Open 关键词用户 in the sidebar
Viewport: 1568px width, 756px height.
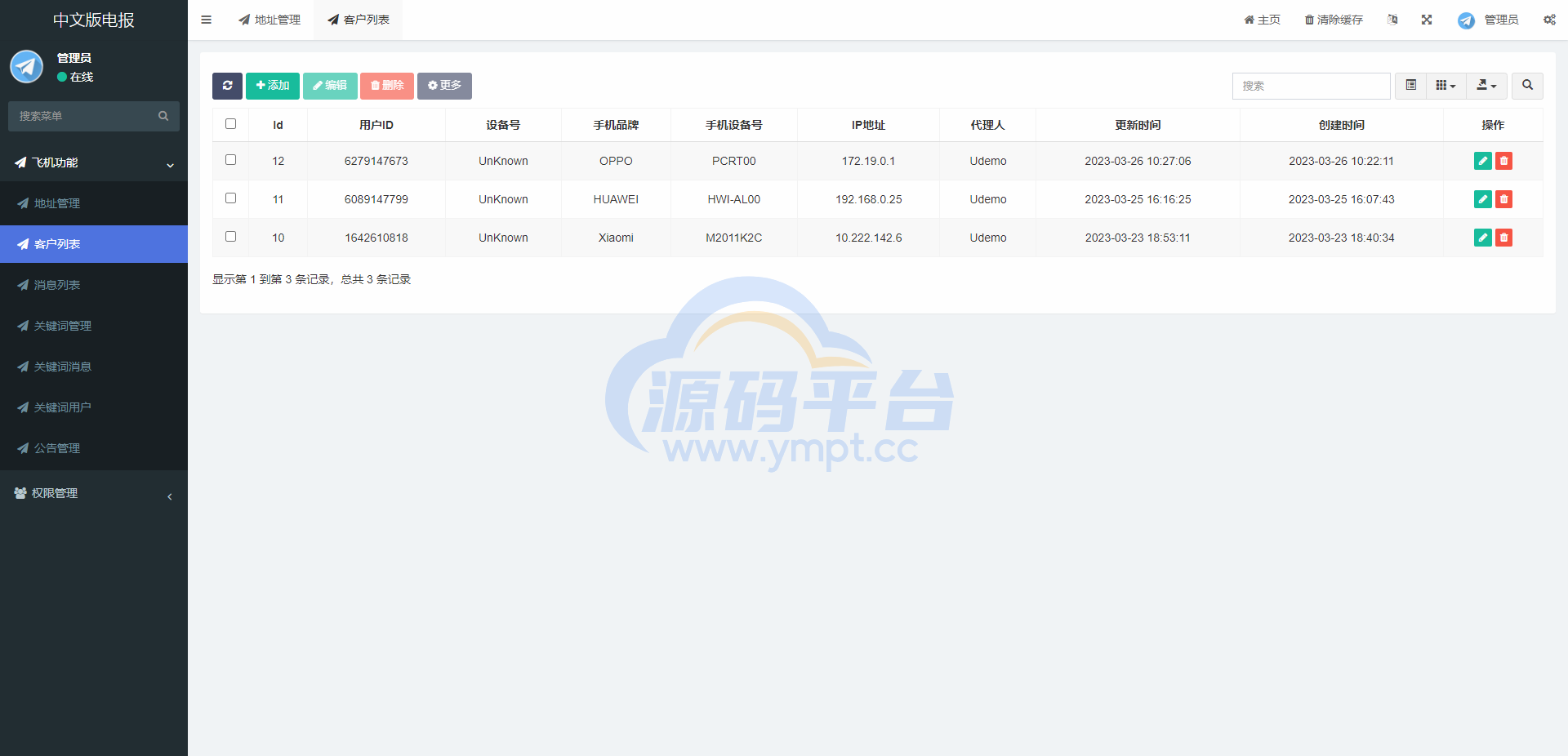pyautogui.click(x=94, y=407)
